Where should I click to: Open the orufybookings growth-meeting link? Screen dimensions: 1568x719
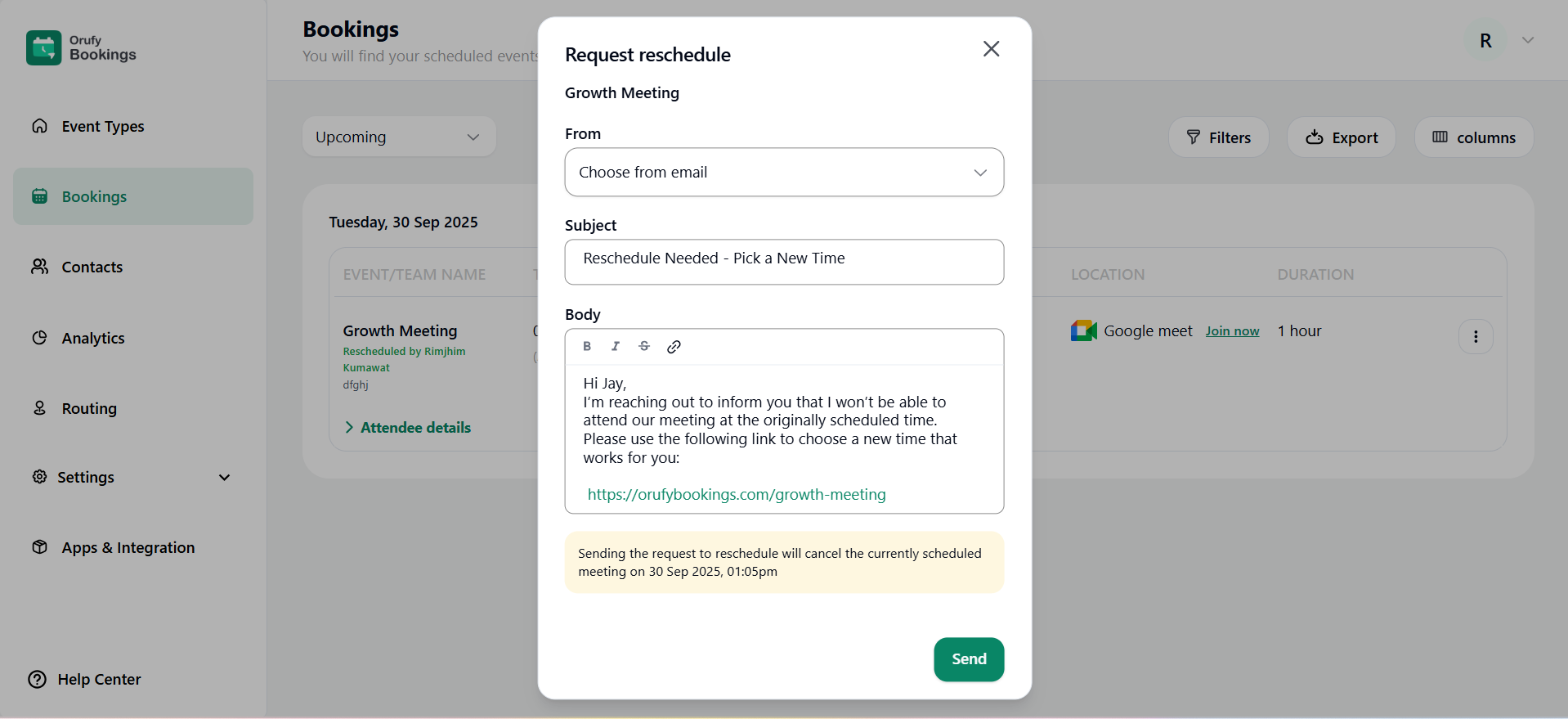pyautogui.click(x=736, y=495)
